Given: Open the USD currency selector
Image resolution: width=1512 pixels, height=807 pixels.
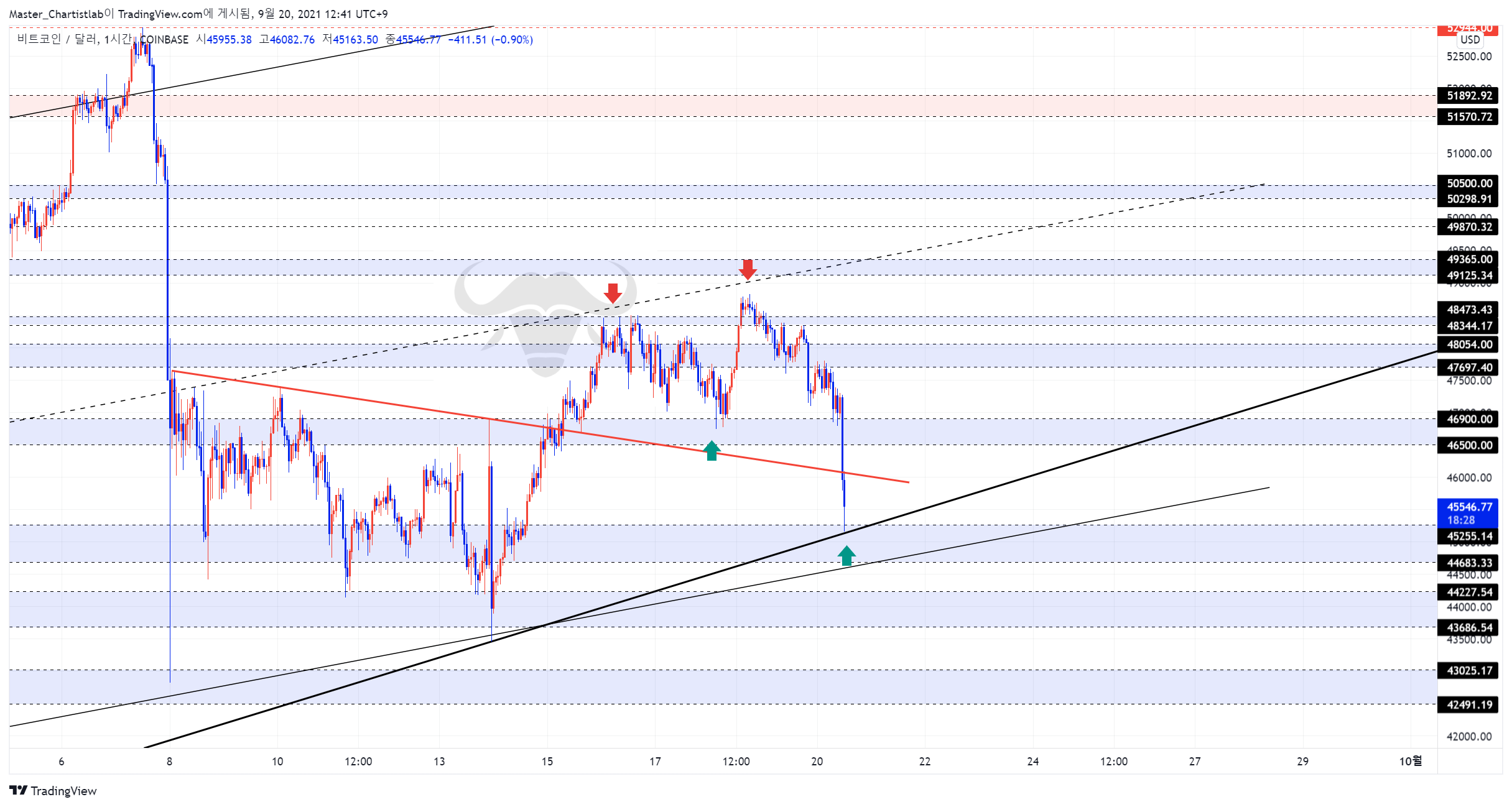Looking at the screenshot, I should point(1470,39).
